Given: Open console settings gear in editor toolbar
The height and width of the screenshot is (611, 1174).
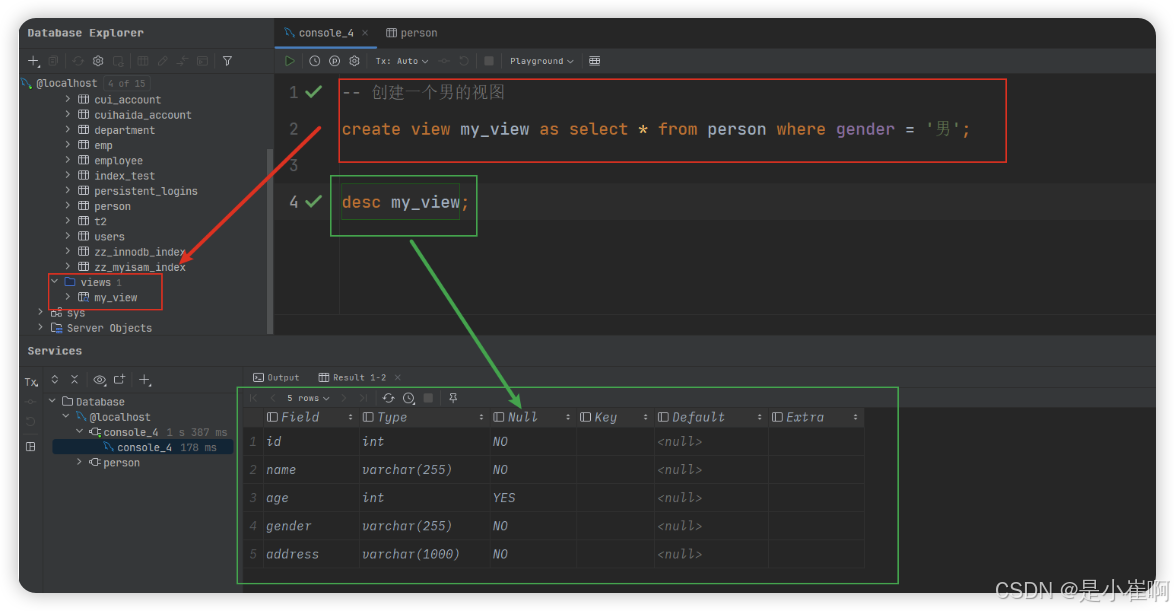Looking at the screenshot, I should click(x=355, y=61).
